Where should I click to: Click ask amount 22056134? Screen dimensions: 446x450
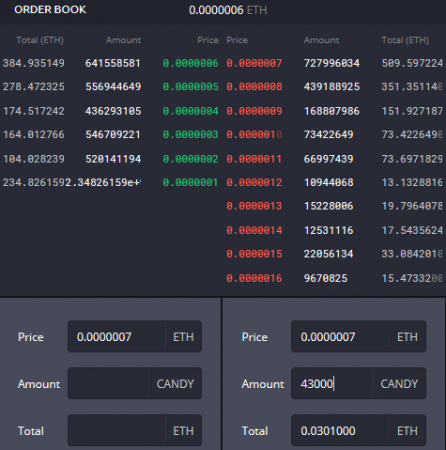(329, 254)
